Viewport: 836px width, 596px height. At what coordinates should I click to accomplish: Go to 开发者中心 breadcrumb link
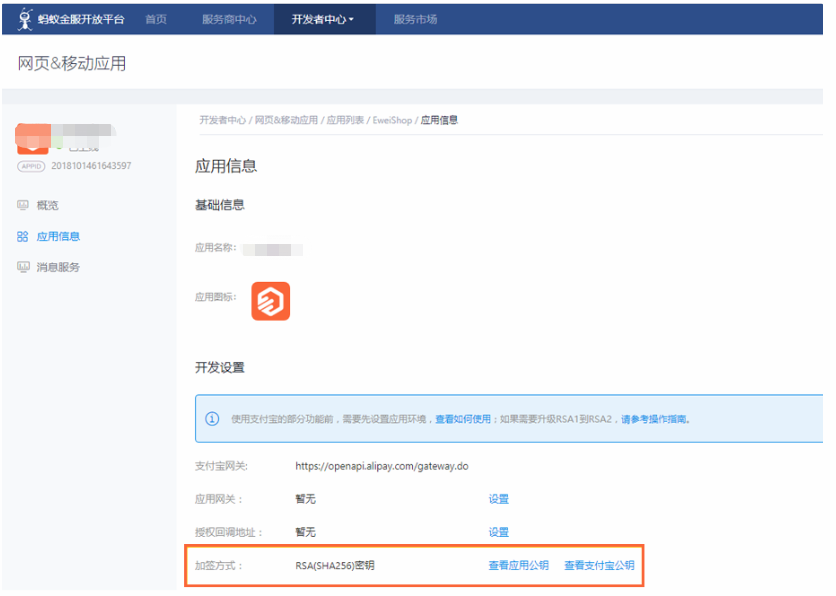coord(222,120)
